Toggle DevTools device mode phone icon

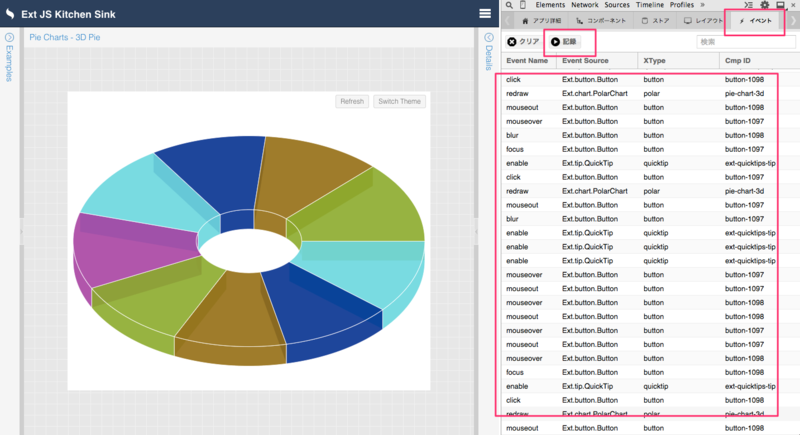pyautogui.click(x=522, y=5)
